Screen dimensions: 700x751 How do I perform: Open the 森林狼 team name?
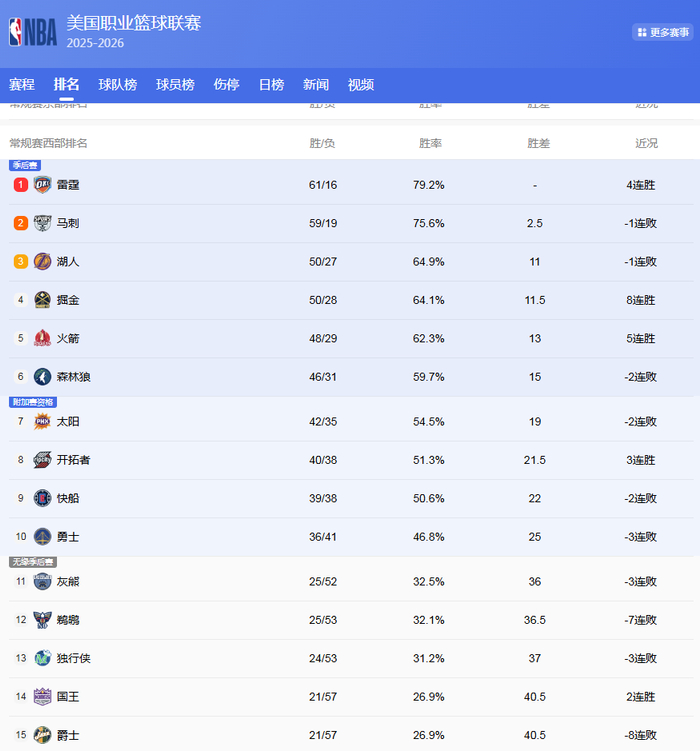click(74, 376)
